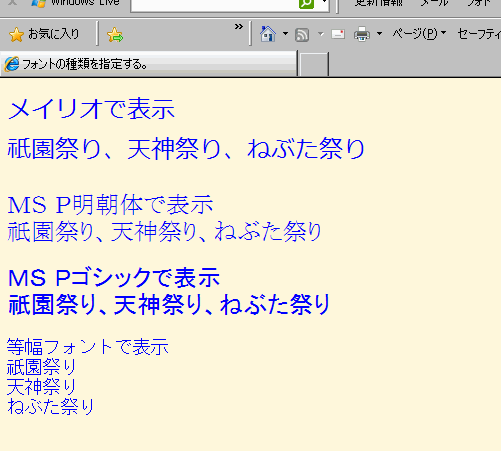Open the セーフティ menu
501x451 pixels.
[x=479, y=34]
